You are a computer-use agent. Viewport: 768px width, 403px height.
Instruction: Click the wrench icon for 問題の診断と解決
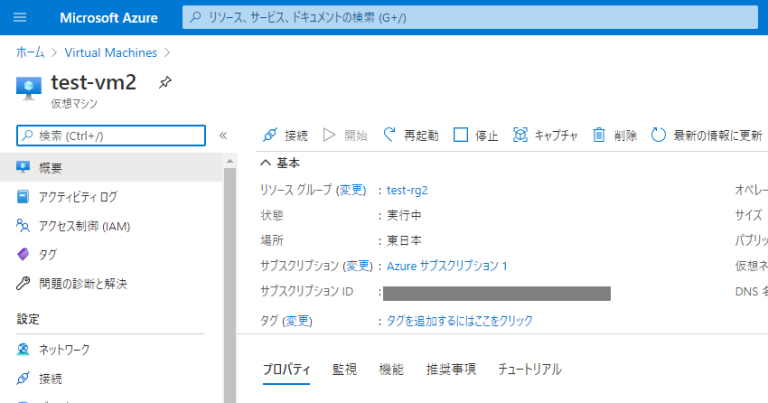(x=23, y=283)
